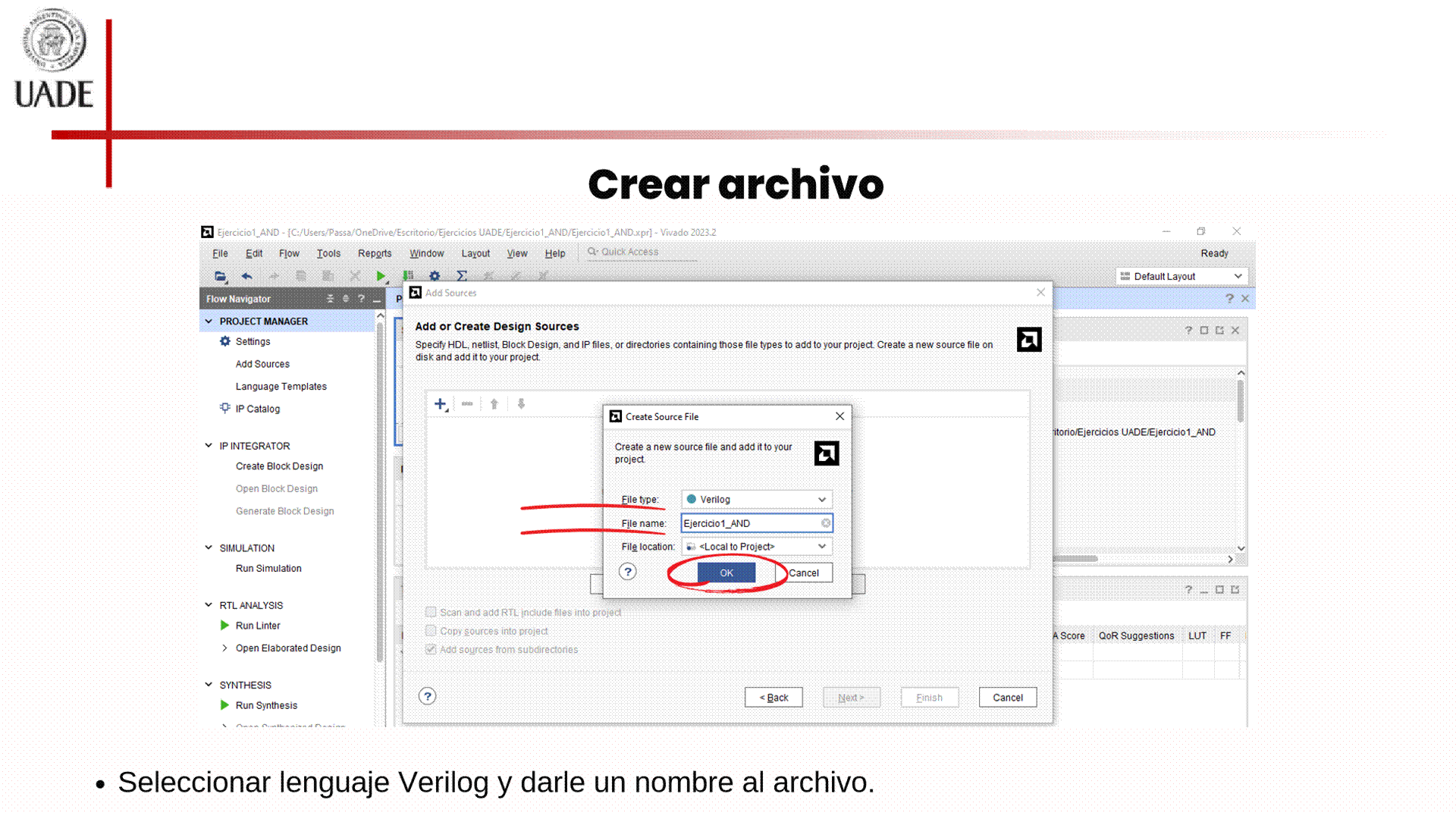The width and height of the screenshot is (1456, 819).
Task: Open the File type Verilog dropdown
Action: coord(756,499)
